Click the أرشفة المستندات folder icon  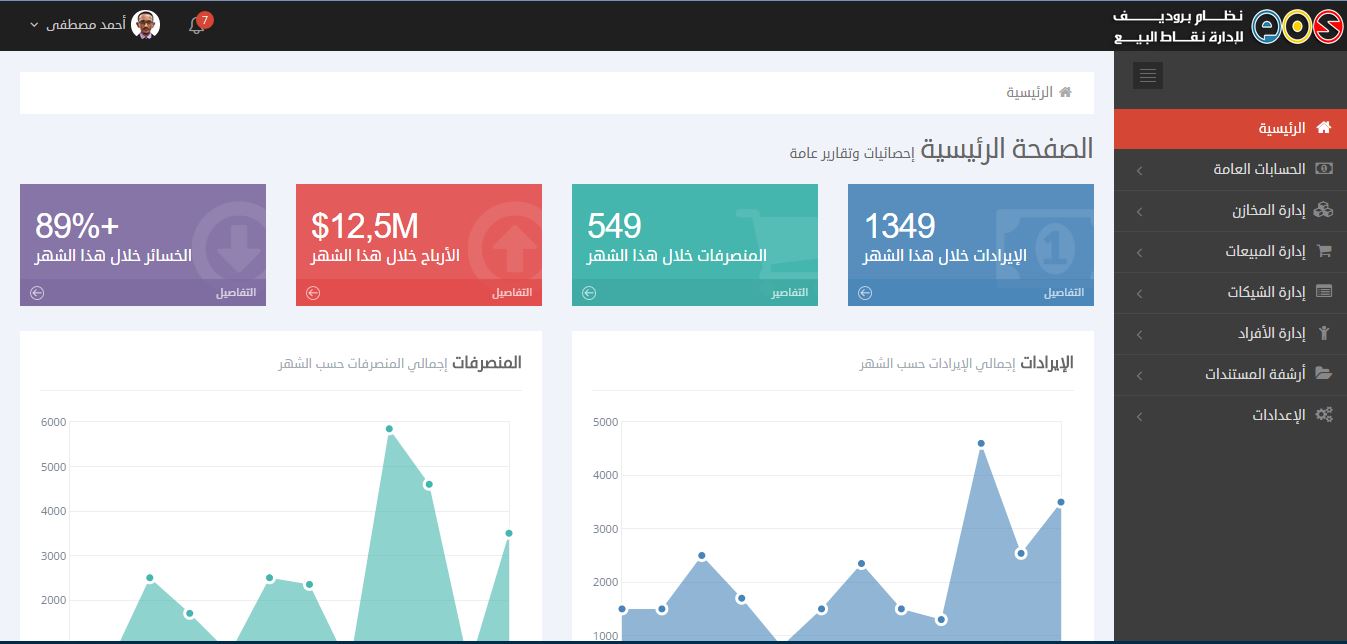tap(1324, 374)
